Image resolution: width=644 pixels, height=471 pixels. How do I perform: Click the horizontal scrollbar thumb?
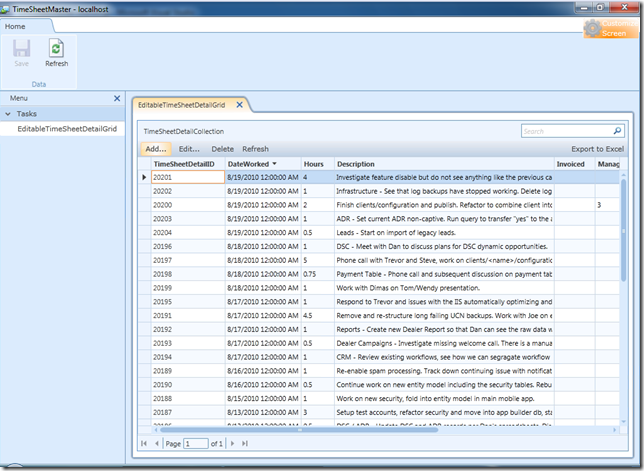click(x=299, y=430)
